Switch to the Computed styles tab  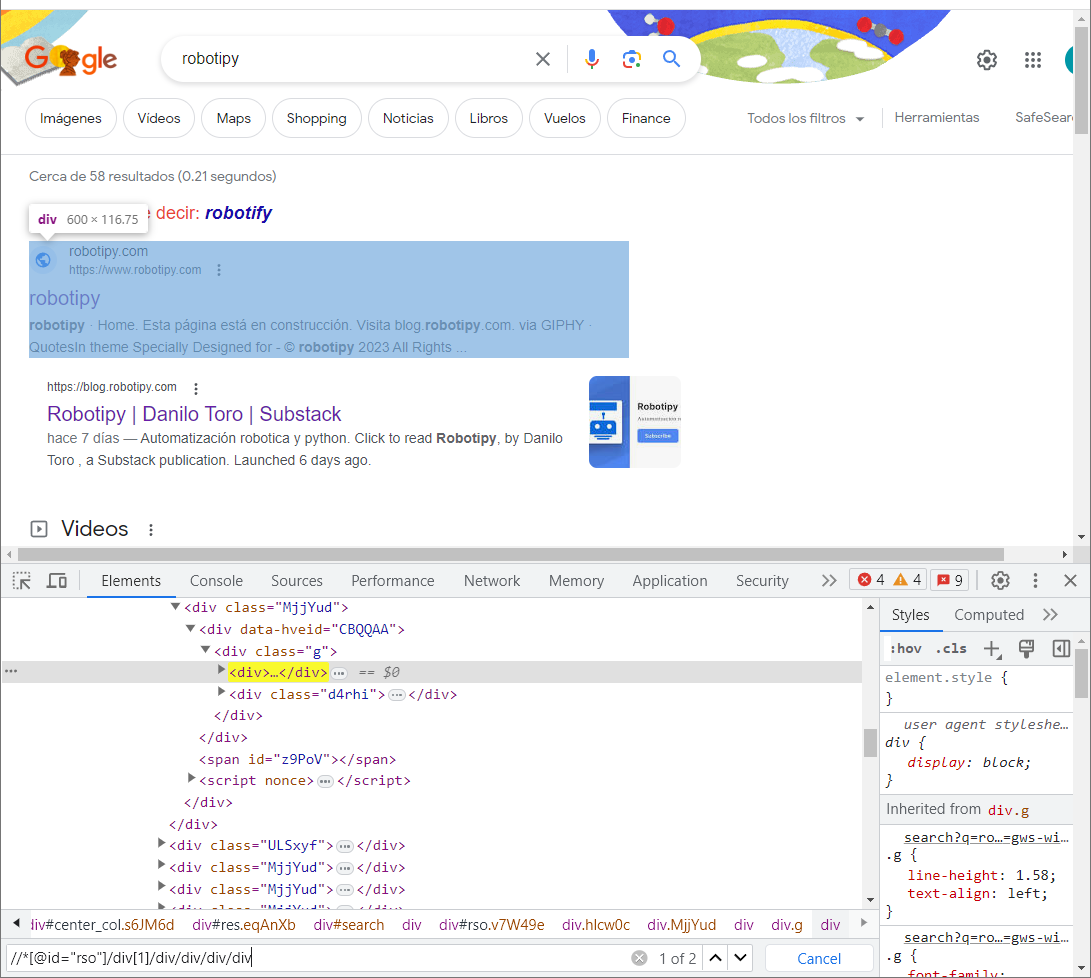988,614
